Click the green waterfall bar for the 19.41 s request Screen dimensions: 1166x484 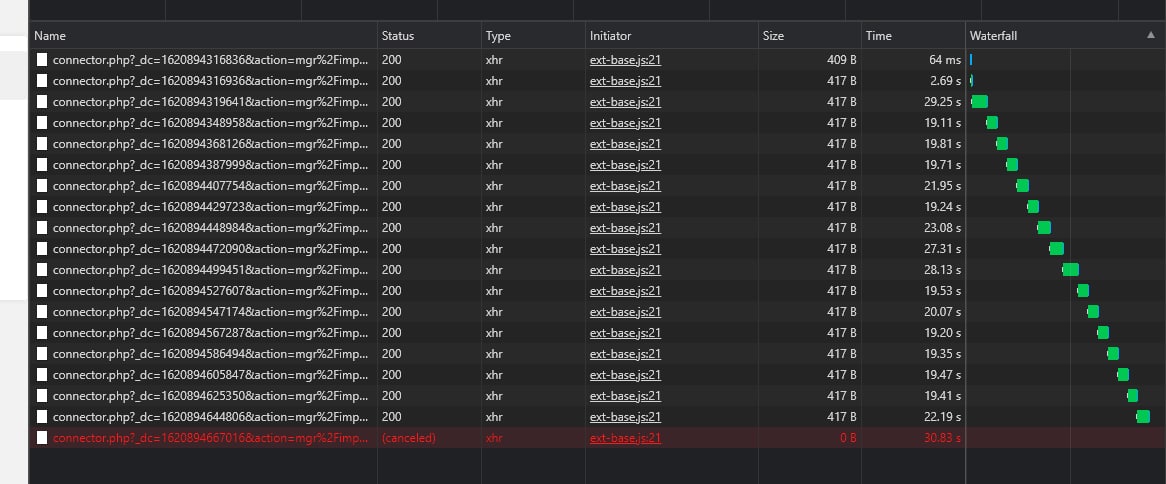1133,396
